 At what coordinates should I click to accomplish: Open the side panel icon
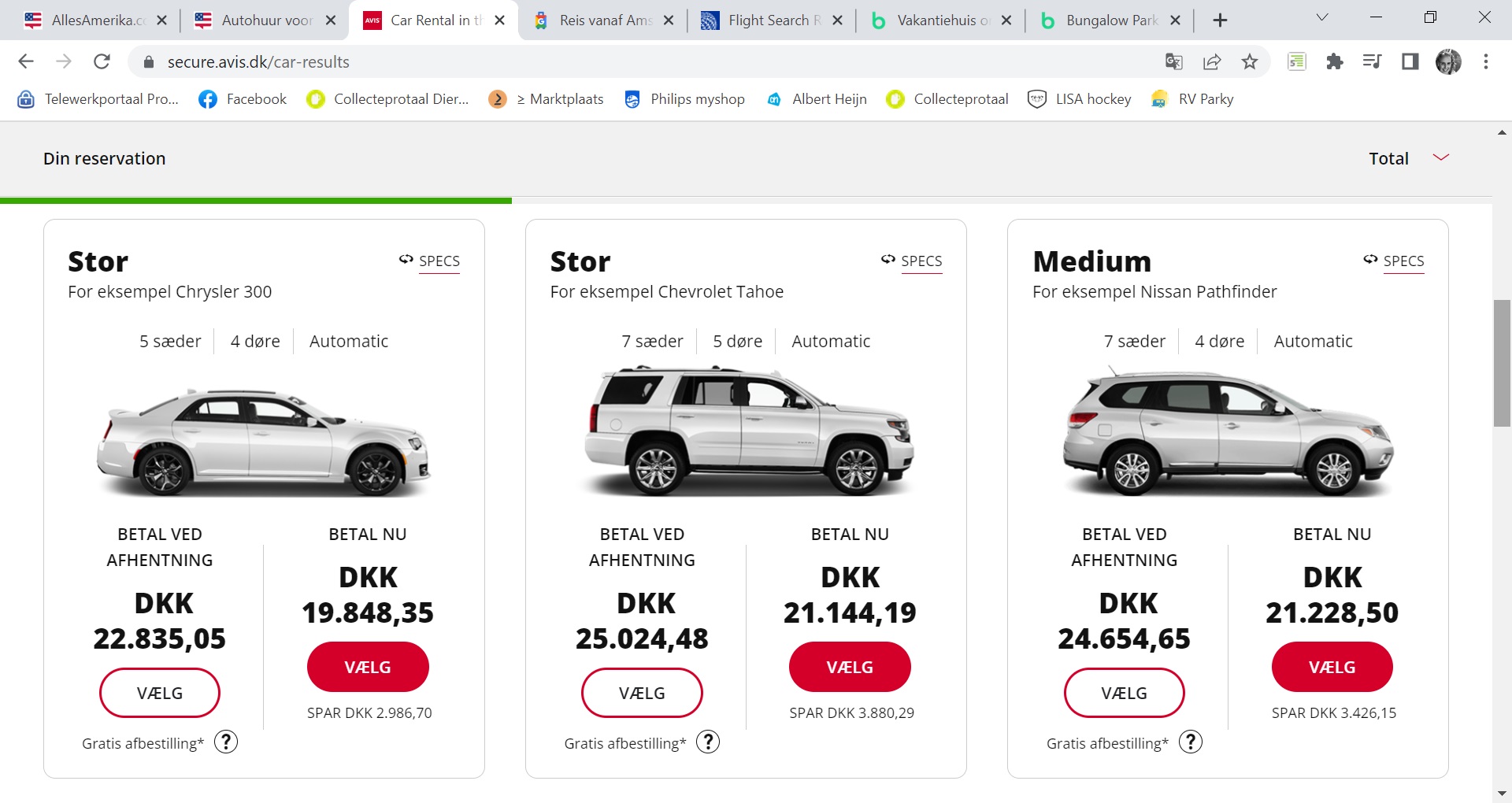click(x=1410, y=61)
